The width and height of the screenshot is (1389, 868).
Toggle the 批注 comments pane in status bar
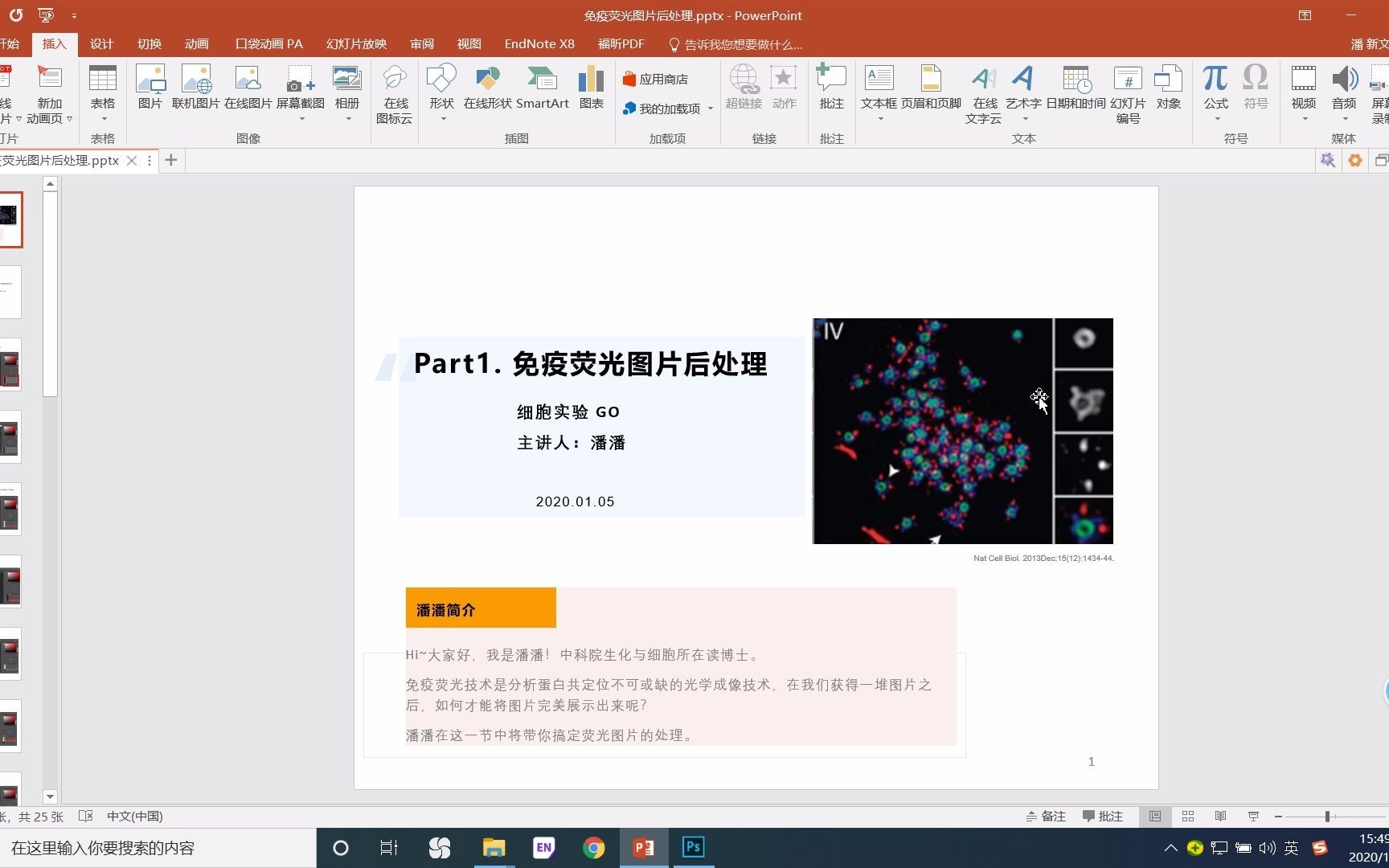[x=1103, y=817]
